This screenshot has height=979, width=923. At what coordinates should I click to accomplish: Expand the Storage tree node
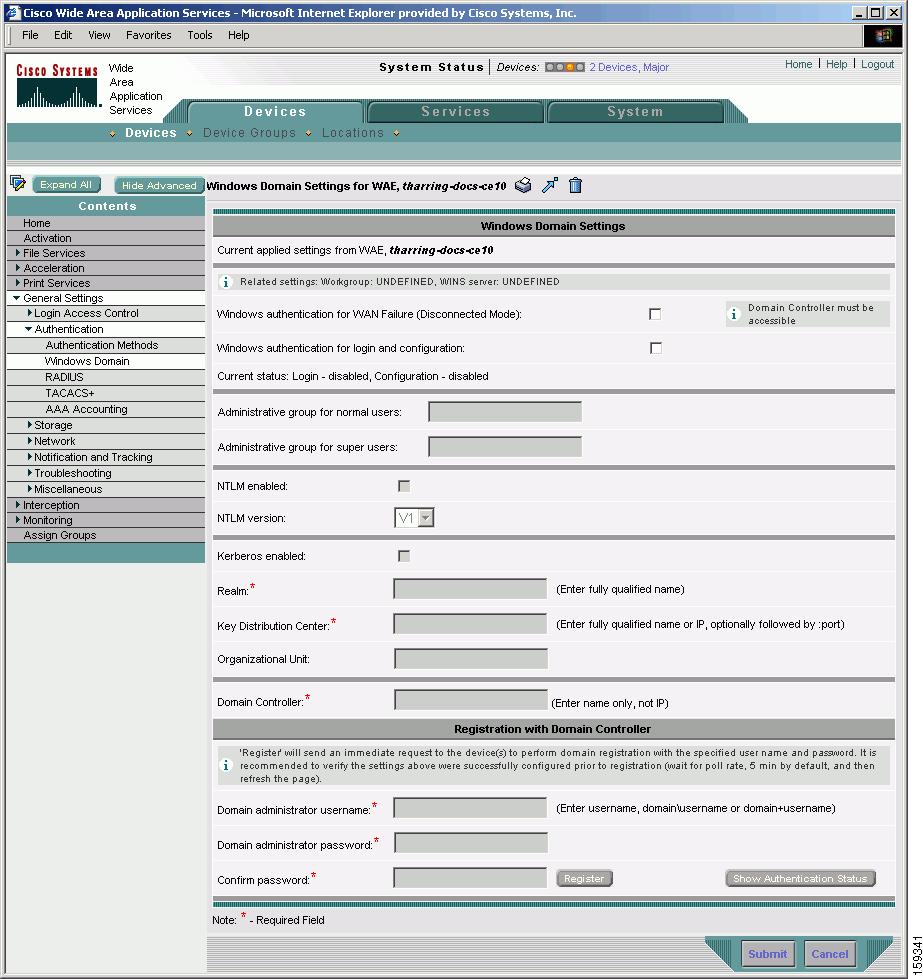pos(29,424)
